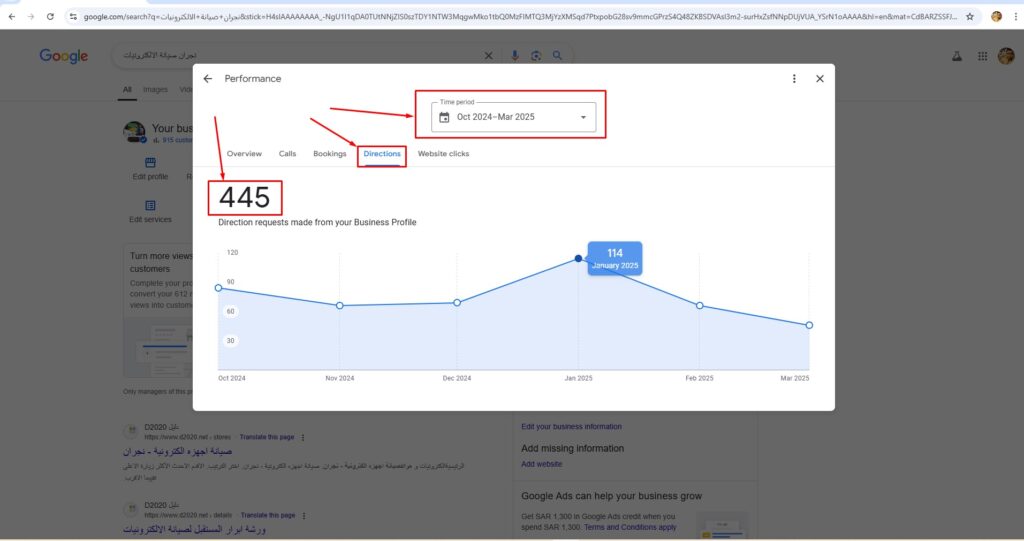Click Translate this page for d2020 details result
Viewport: 1024px width, 541px height.
tap(268, 516)
